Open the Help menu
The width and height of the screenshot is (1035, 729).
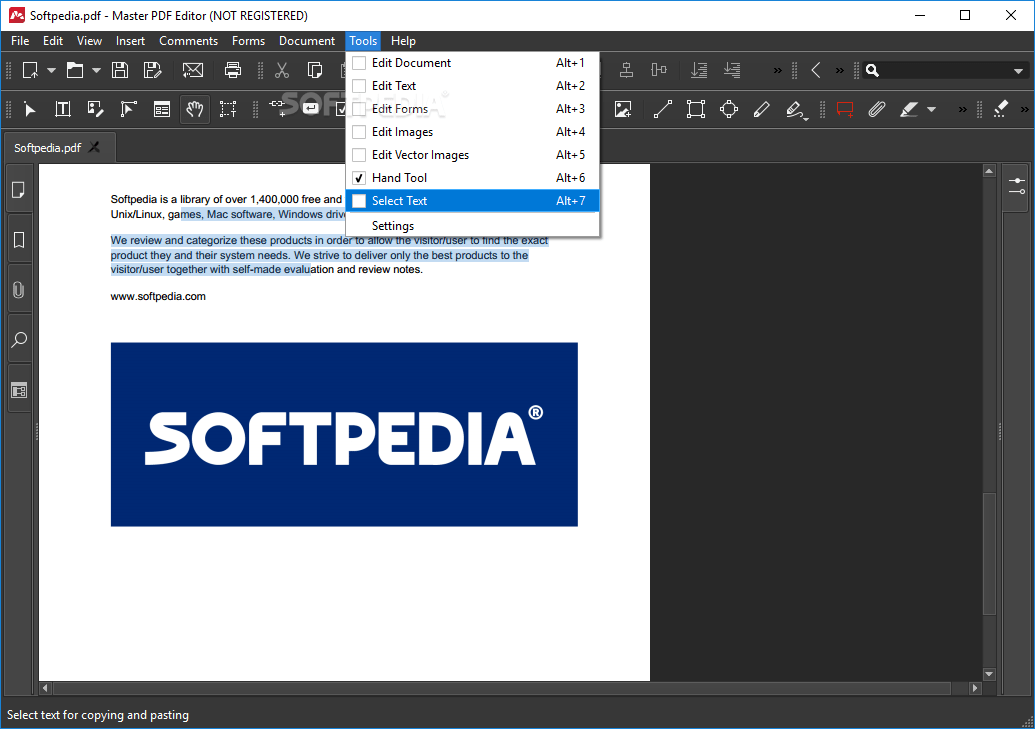[x=403, y=41]
